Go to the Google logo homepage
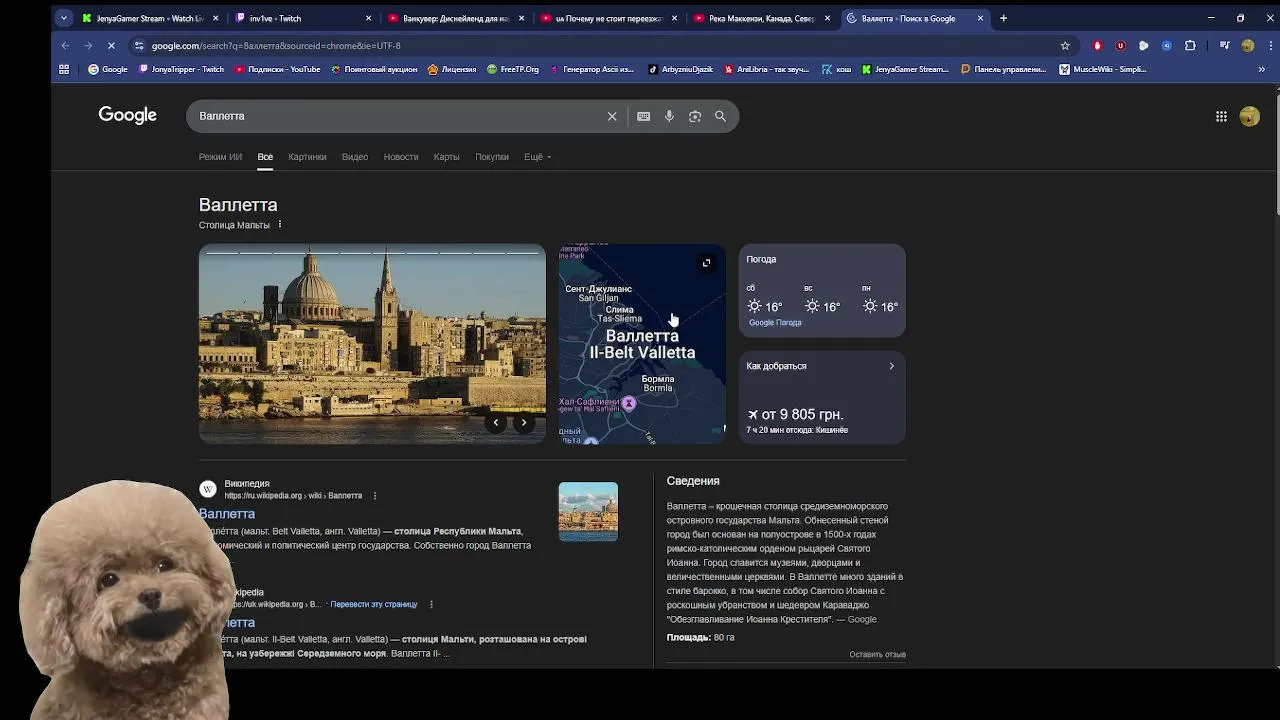Screen dimensions: 1280x720 pyautogui.click(x=127, y=115)
